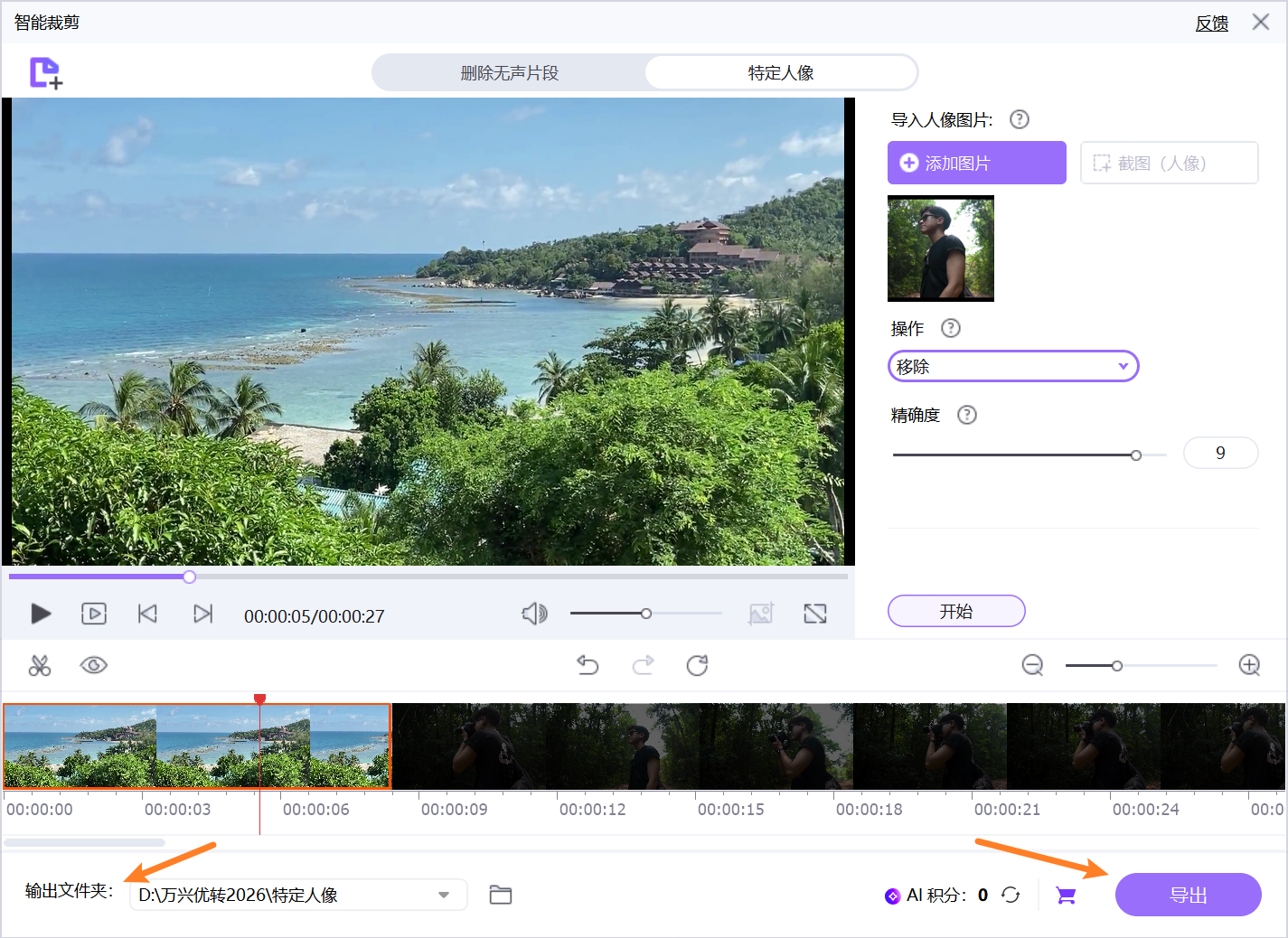The width and height of the screenshot is (1288, 938).
Task: Open the help tooltip beside 精确度
Action: click(966, 415)
